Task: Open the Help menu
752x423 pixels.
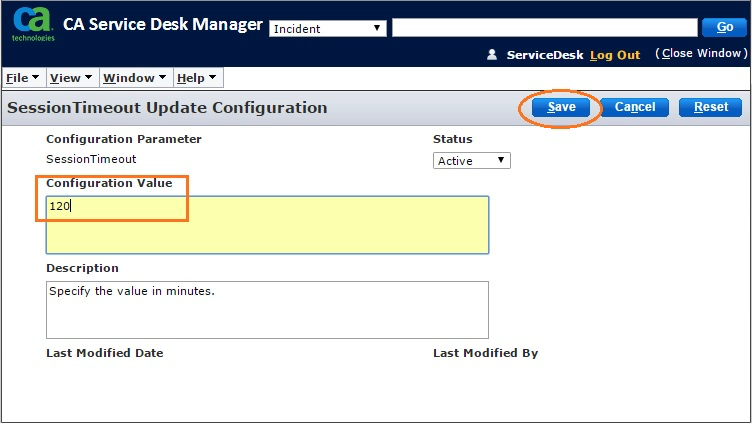Action: [196, 78]
